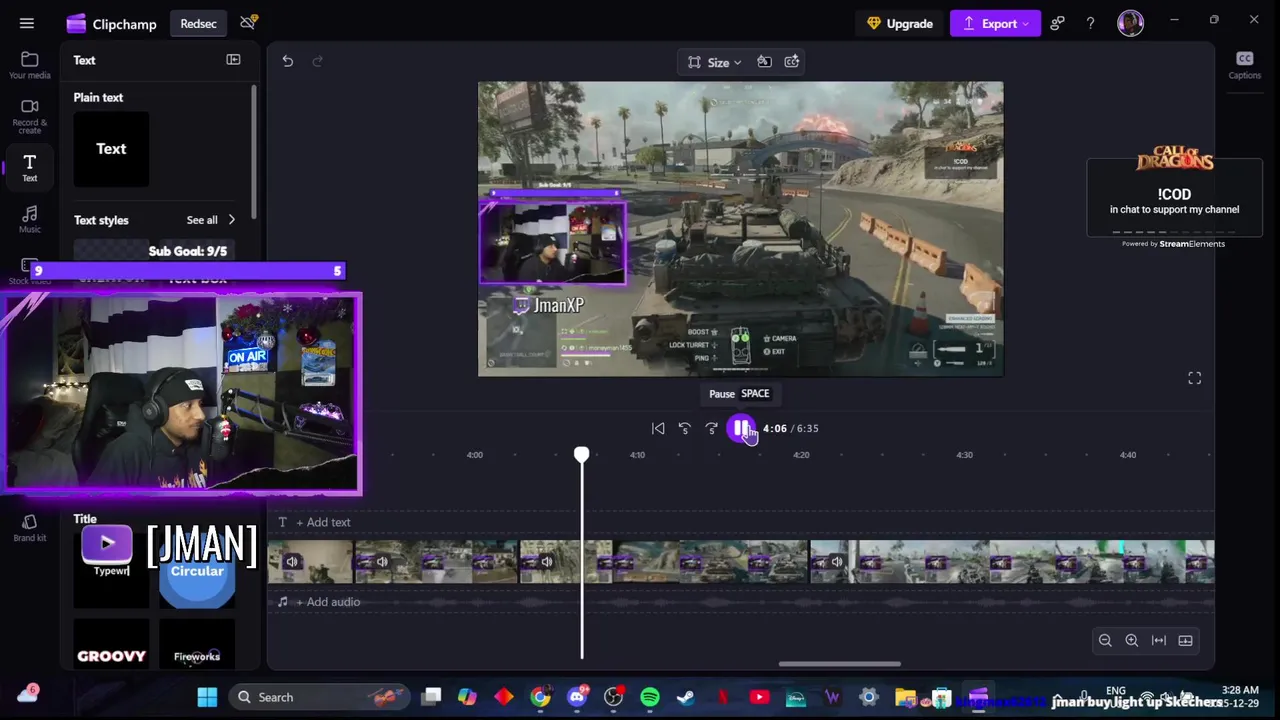Image resolution: width=1280 pixels, height=720 pixels.
Task: Click Add text on timeline
Action: click(322, 522)
